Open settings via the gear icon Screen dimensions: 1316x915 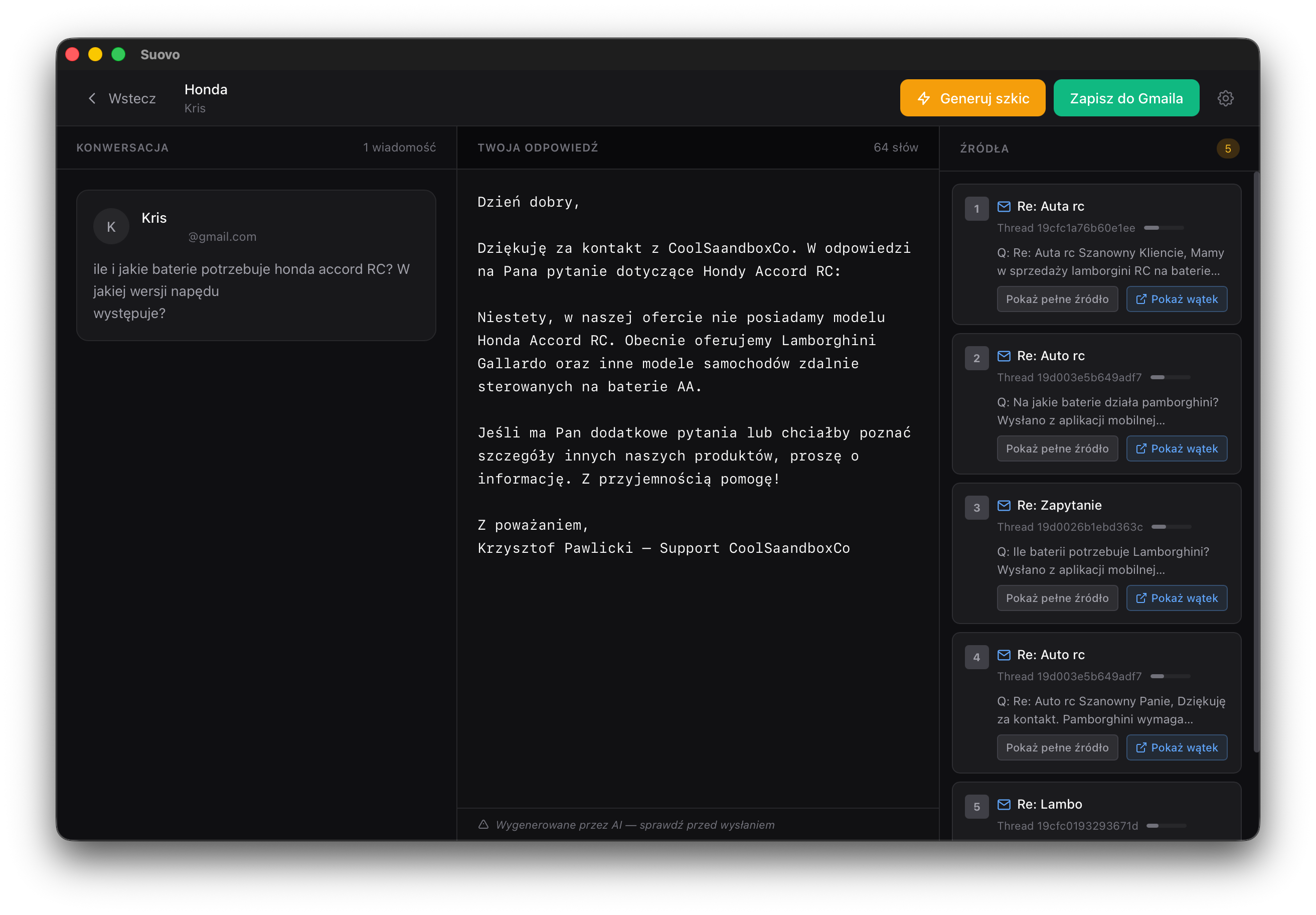click(x=1226, y=98)
